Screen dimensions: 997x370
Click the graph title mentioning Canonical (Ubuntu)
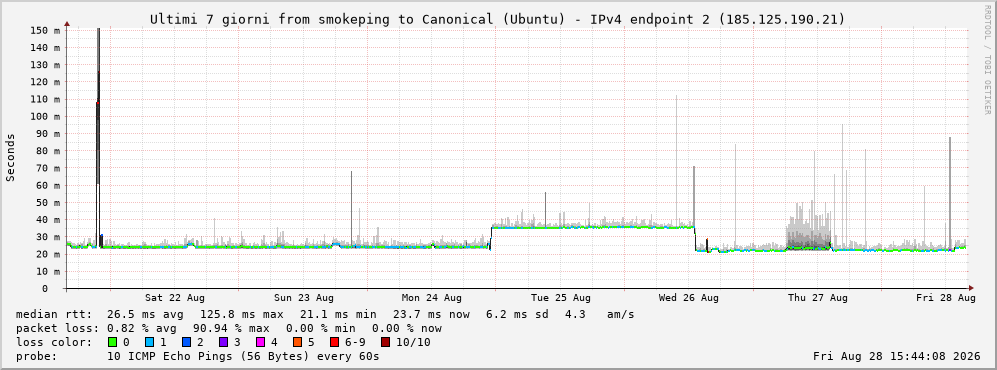pos(498,20)
